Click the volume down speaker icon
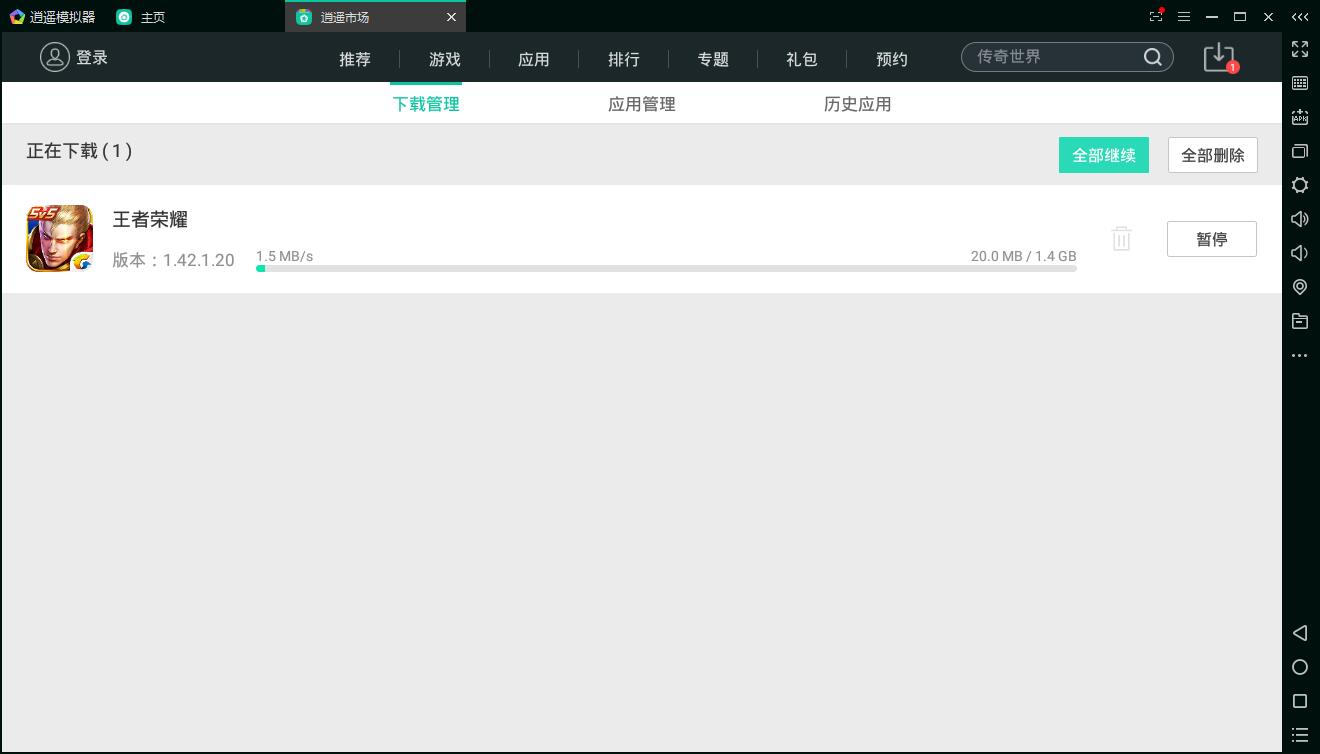This screenshot has height=754, width=1320. [x=1300, y=253]
